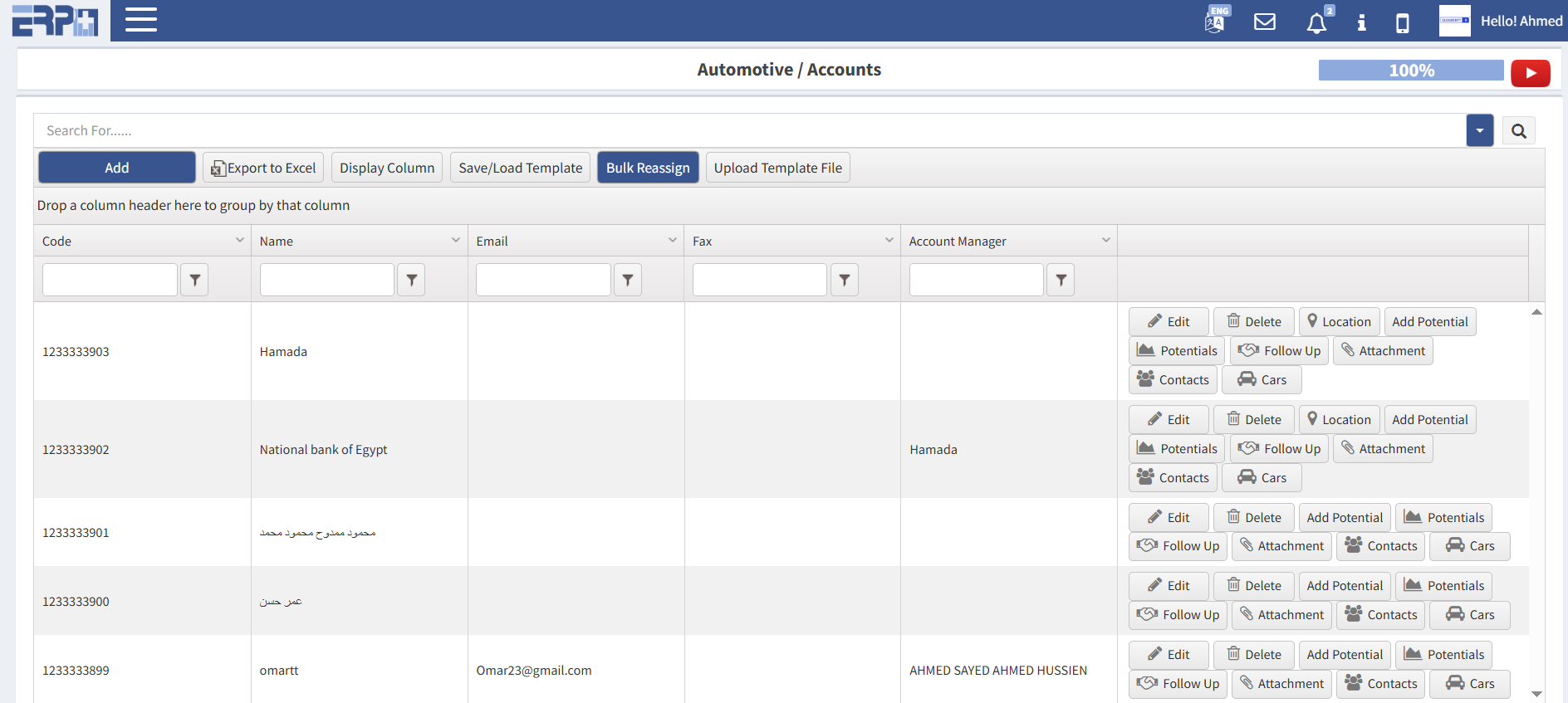This screenshot has width=1568, height=703.
Task: Open Bulk Reassign
Action: pyautogui.click(x=648, y=168)
